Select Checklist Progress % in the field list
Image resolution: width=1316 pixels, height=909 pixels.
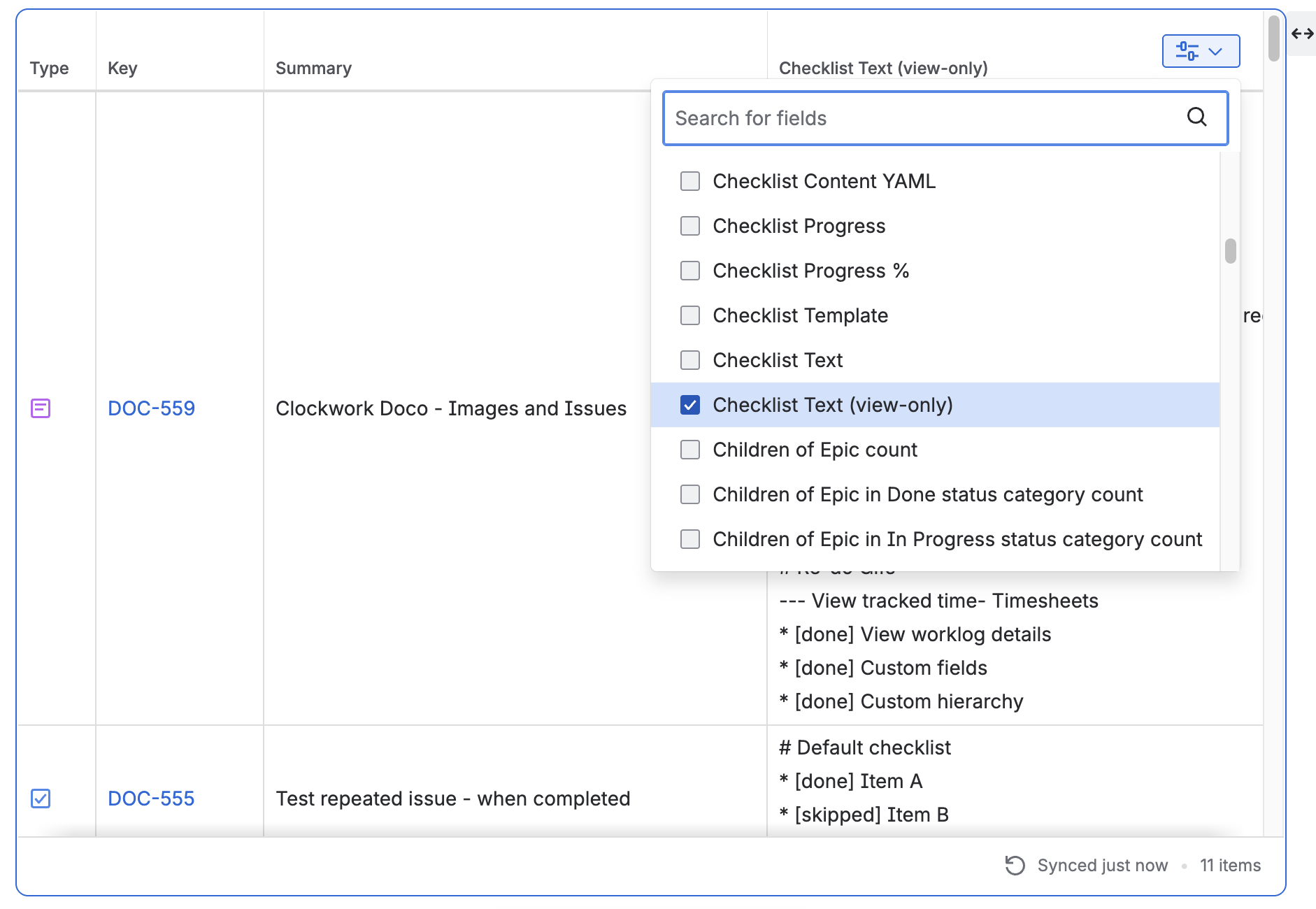(810, 271)
